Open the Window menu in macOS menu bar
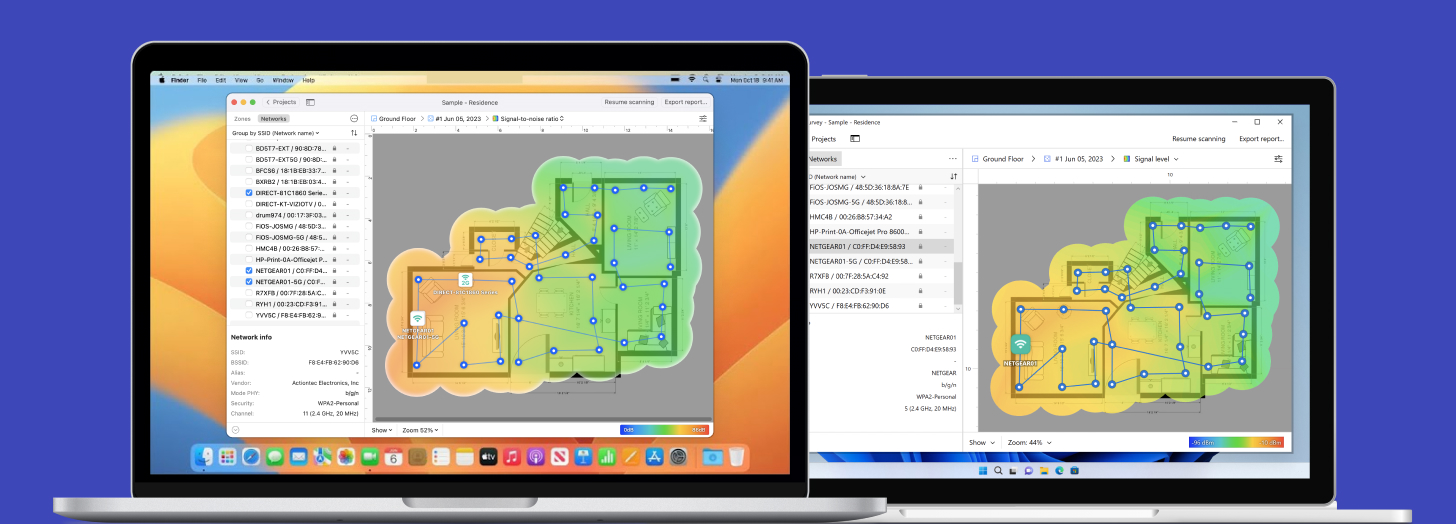 click(x=283, y=79)
